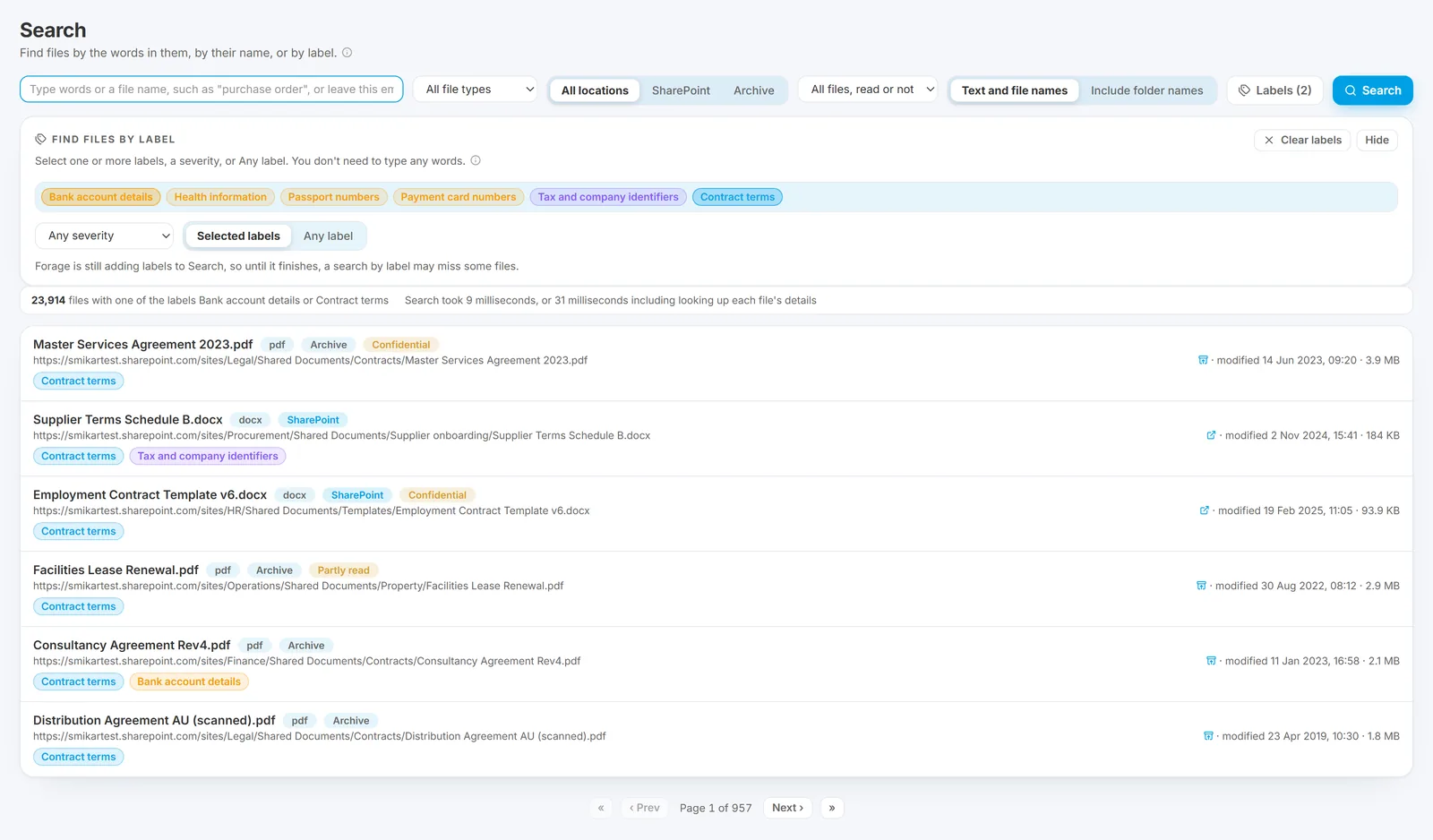Open Facilities Lease Renewal.pdf result
The width and height of the screenshot is (1433, 840).
[116, 570]
